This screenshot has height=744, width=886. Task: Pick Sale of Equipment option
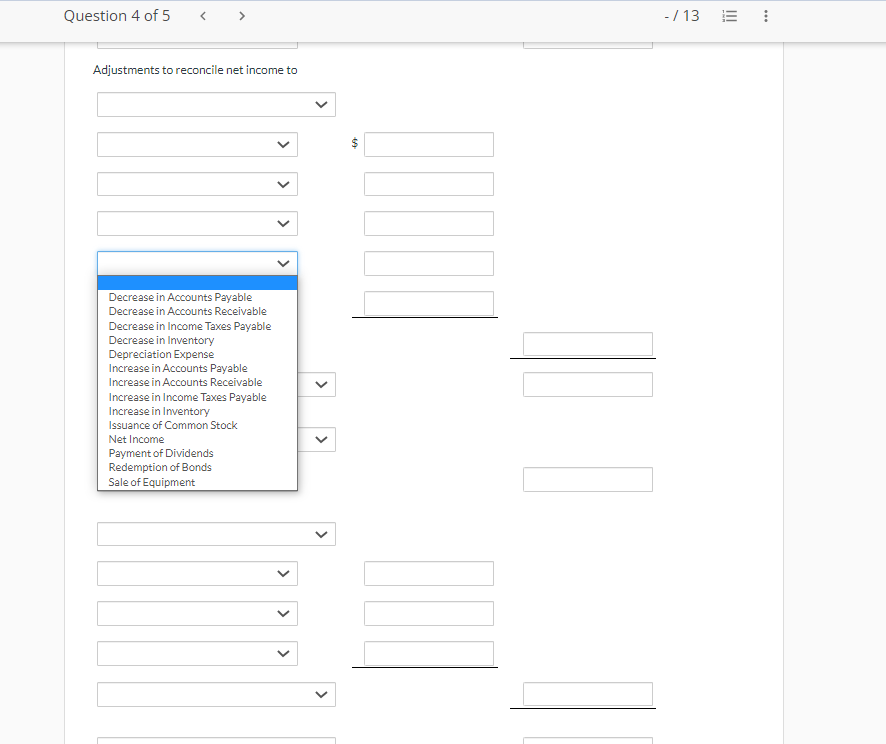click(151, 482)
